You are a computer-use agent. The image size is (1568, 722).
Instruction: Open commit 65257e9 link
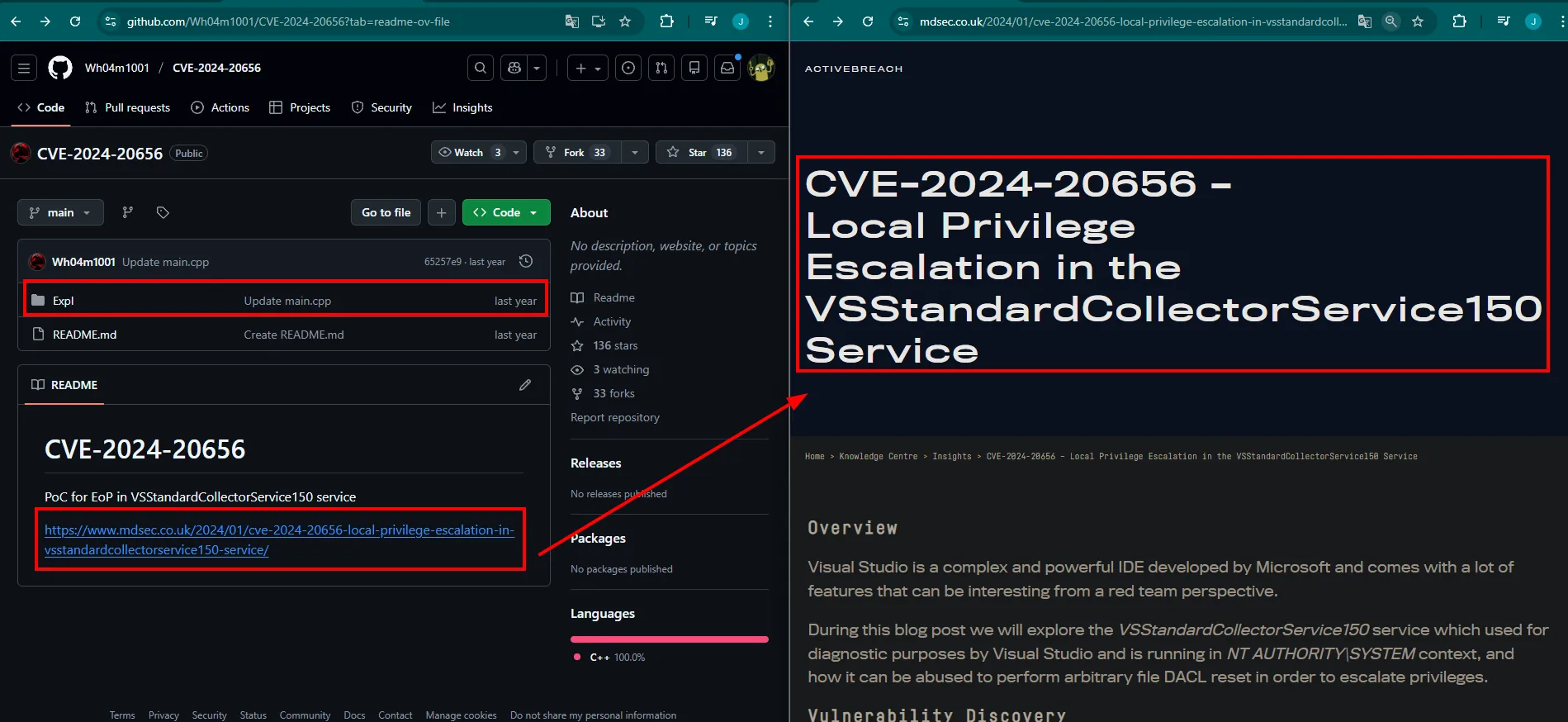[x=443, y=262]
